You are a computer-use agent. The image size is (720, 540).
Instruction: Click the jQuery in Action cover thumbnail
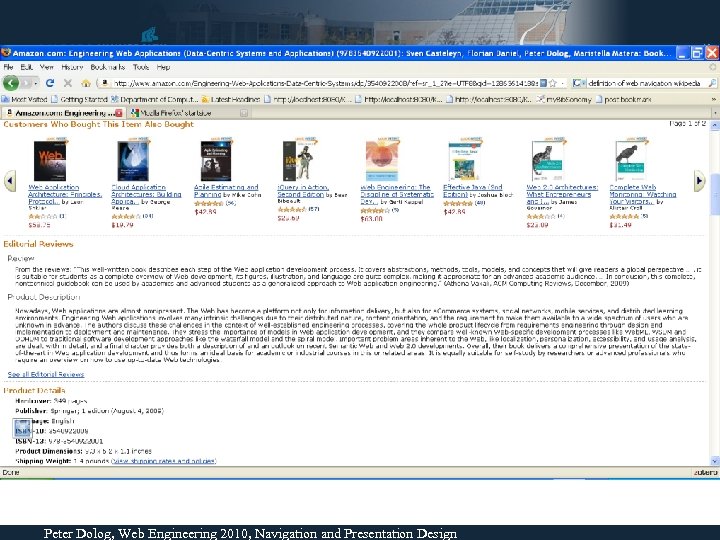click(x=298, y=161)
